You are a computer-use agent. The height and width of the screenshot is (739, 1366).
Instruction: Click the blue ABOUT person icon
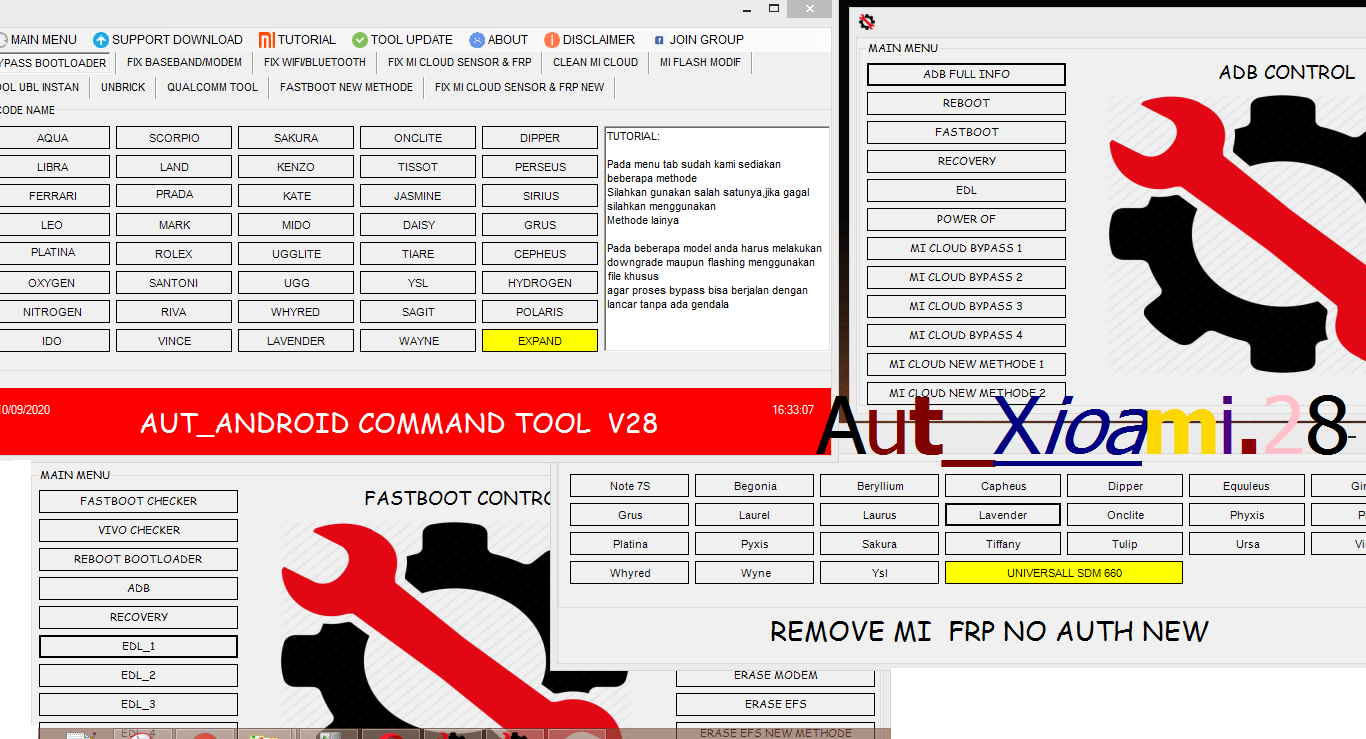pyautogui.click(x=477, y=40)
